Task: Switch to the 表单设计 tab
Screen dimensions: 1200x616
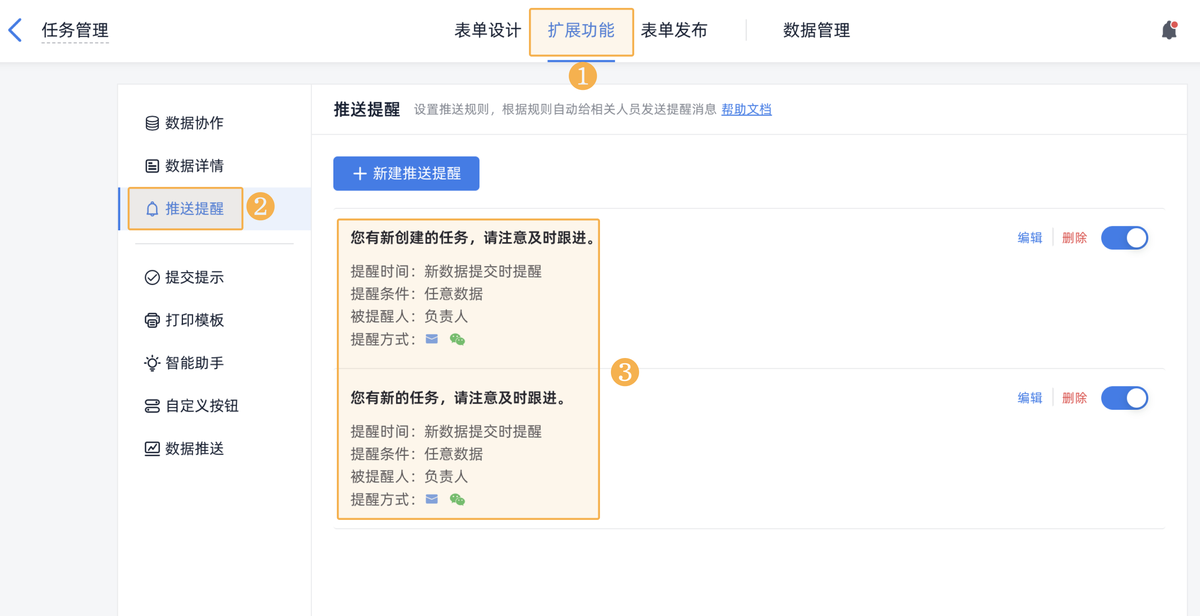Action: click(x=487, y=30)
